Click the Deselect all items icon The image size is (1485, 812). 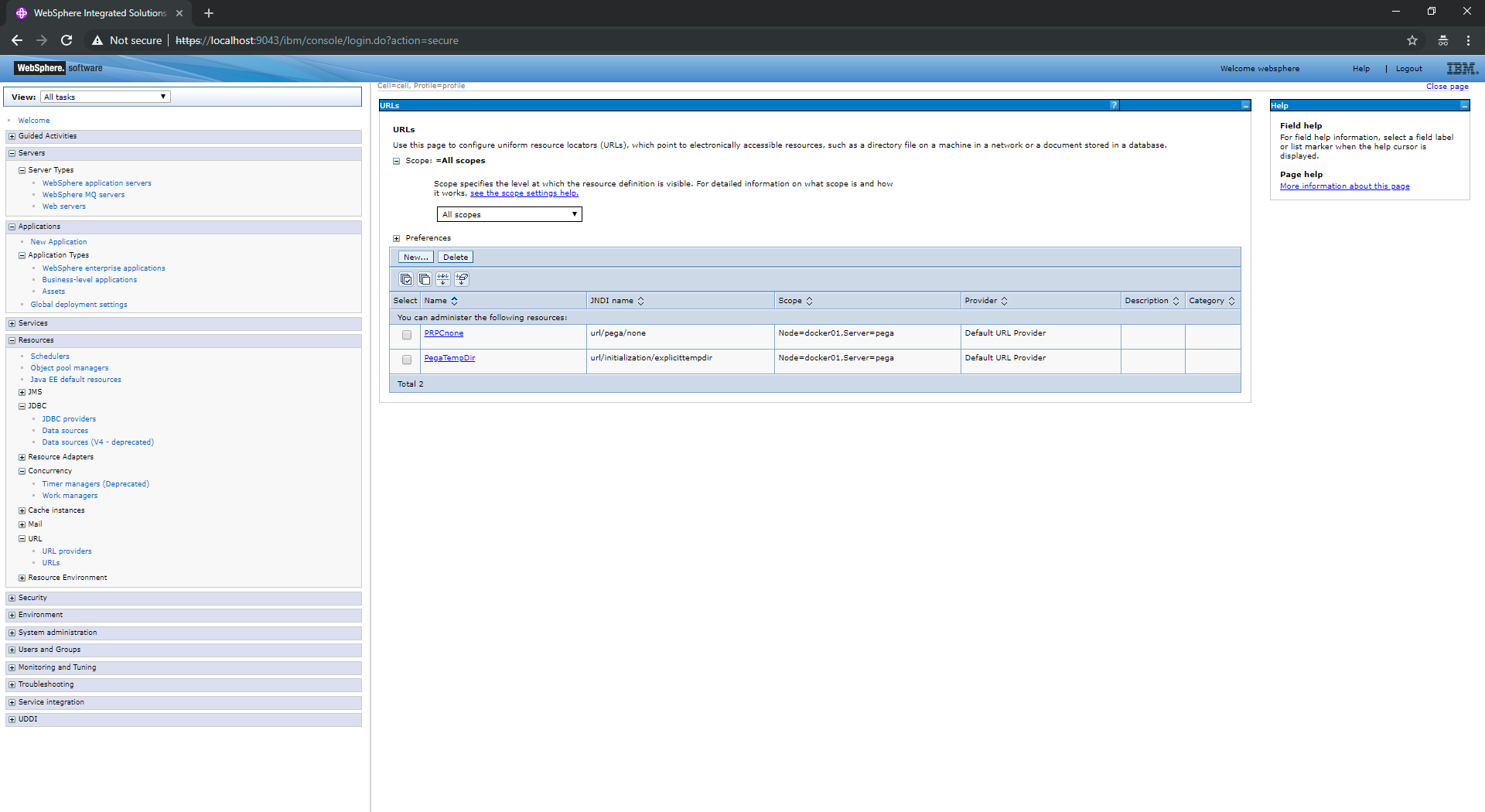[x=425, y=279]
